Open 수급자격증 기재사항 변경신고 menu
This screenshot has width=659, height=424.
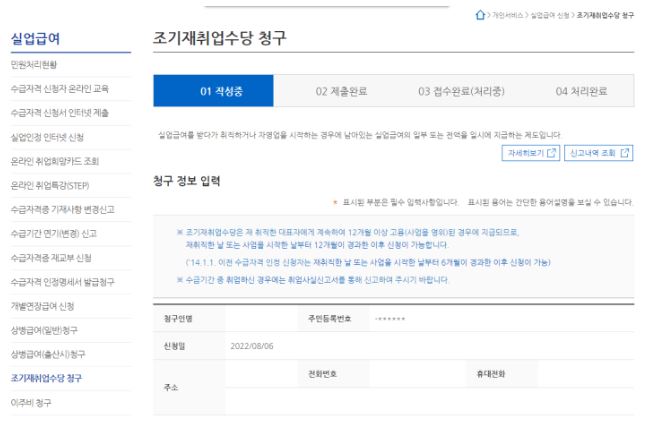63,209
